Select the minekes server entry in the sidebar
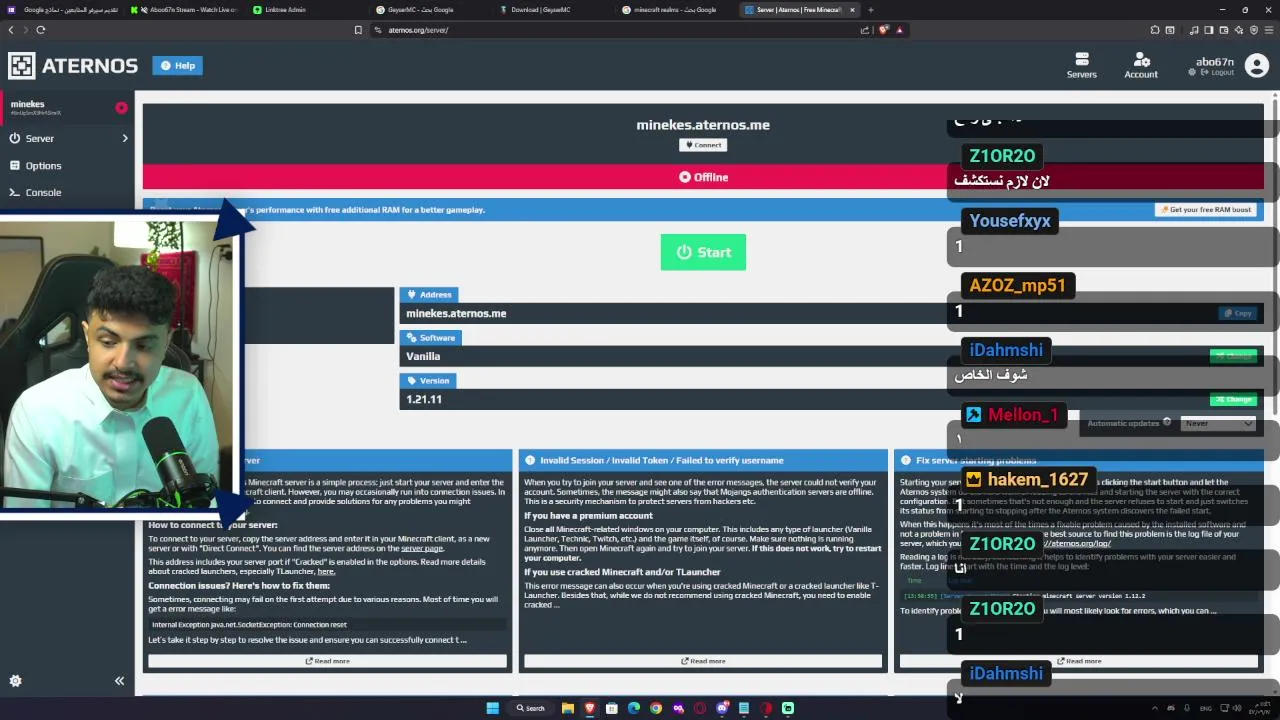Screen dimensions: 1280x720 click(67, 108)
